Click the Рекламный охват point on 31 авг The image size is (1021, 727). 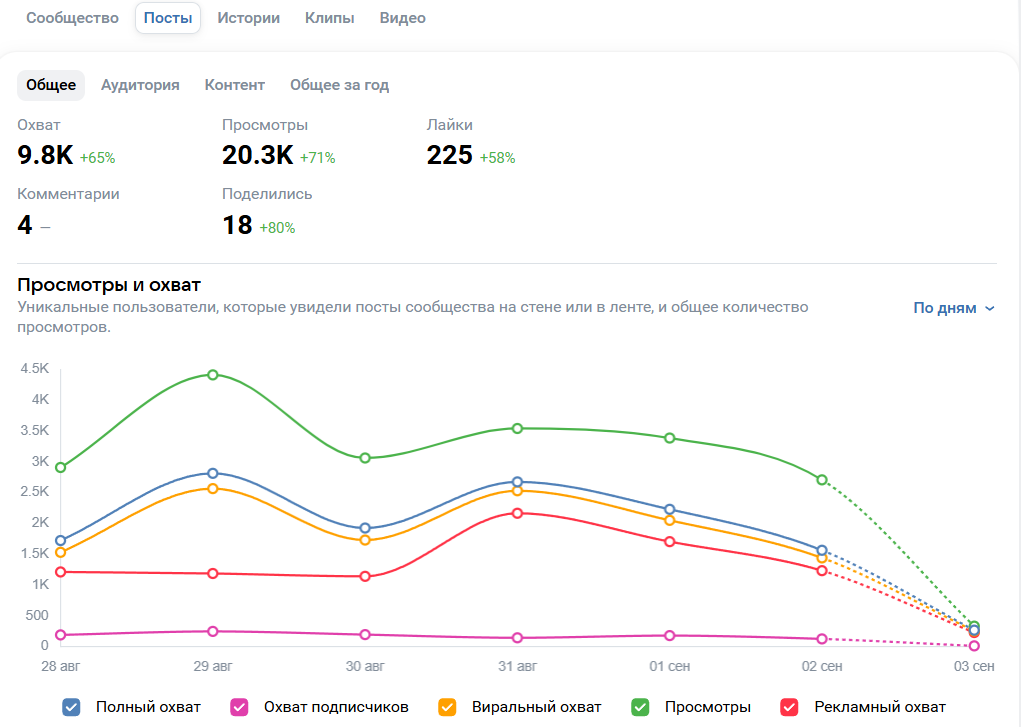(x=517, y=513)
